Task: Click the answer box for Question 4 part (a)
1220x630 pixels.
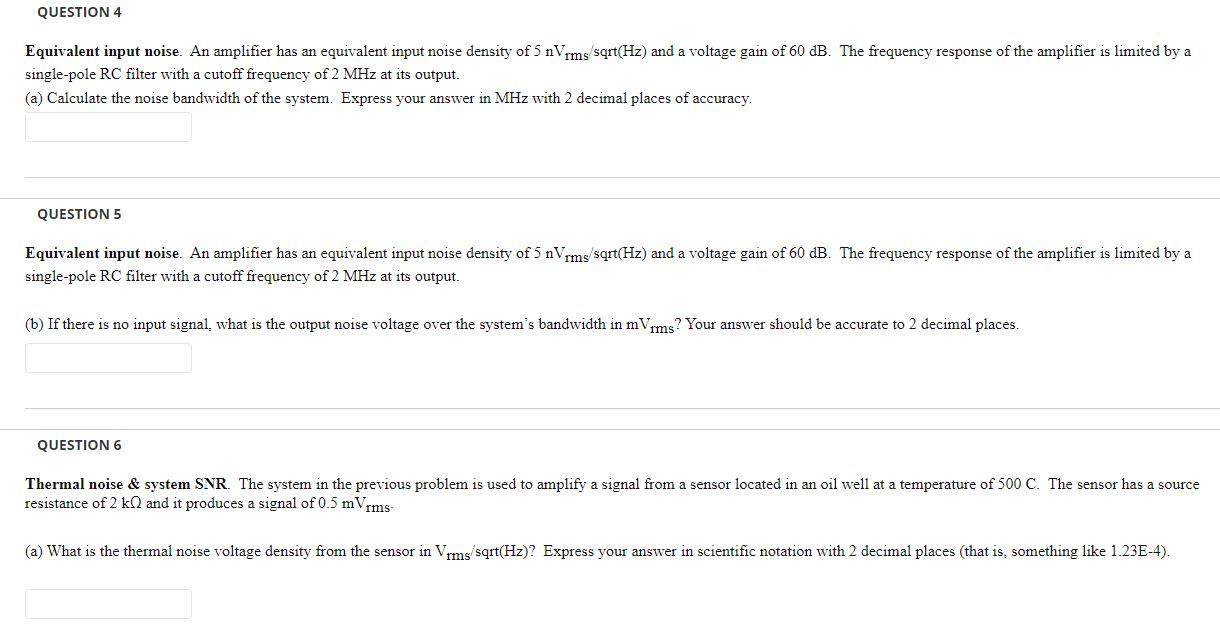Action: 108,126
